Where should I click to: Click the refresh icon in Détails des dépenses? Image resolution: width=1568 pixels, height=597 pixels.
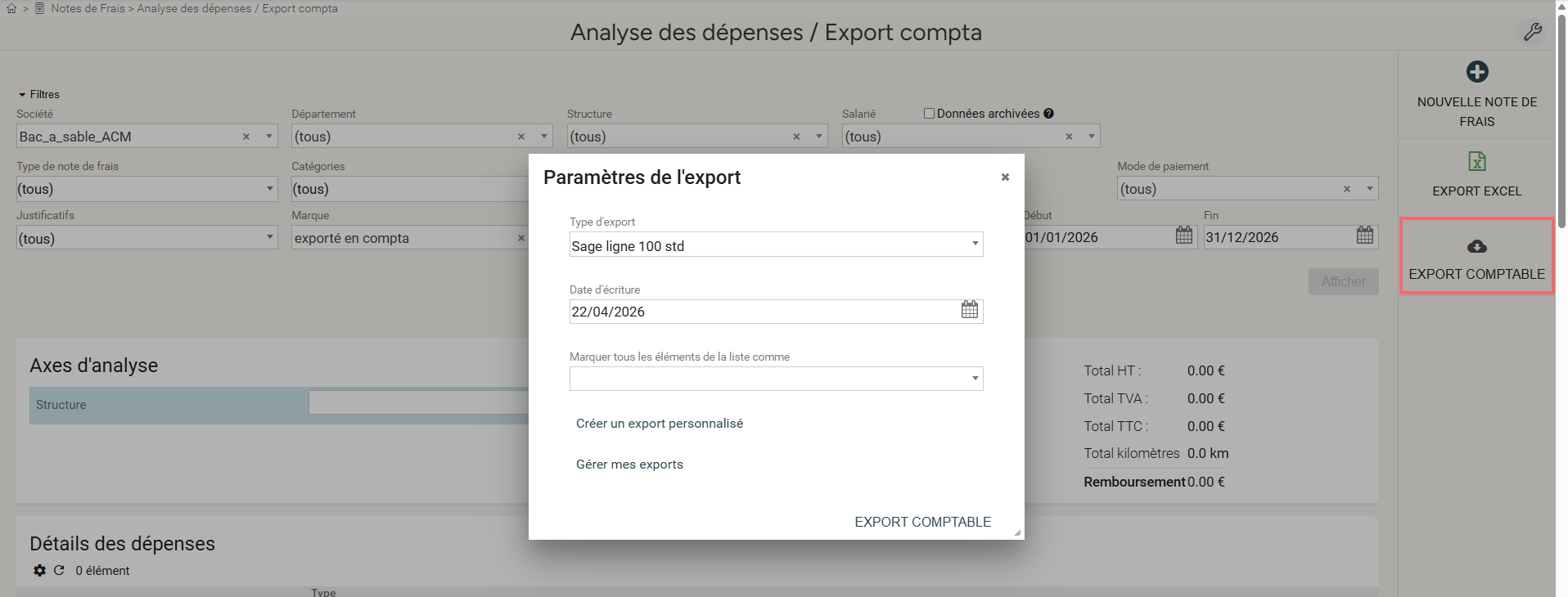click(59, 570)
